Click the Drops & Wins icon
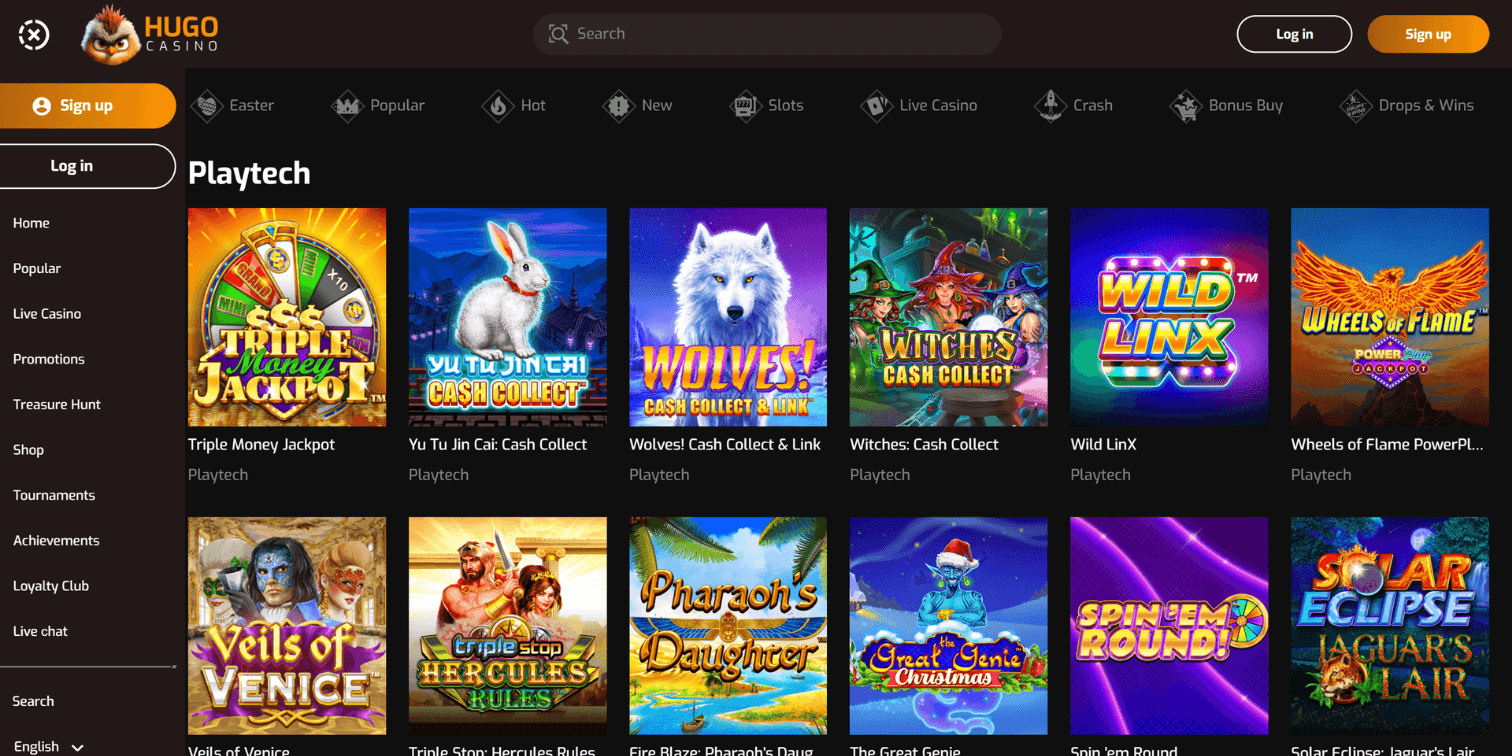 pos(1355,105)
